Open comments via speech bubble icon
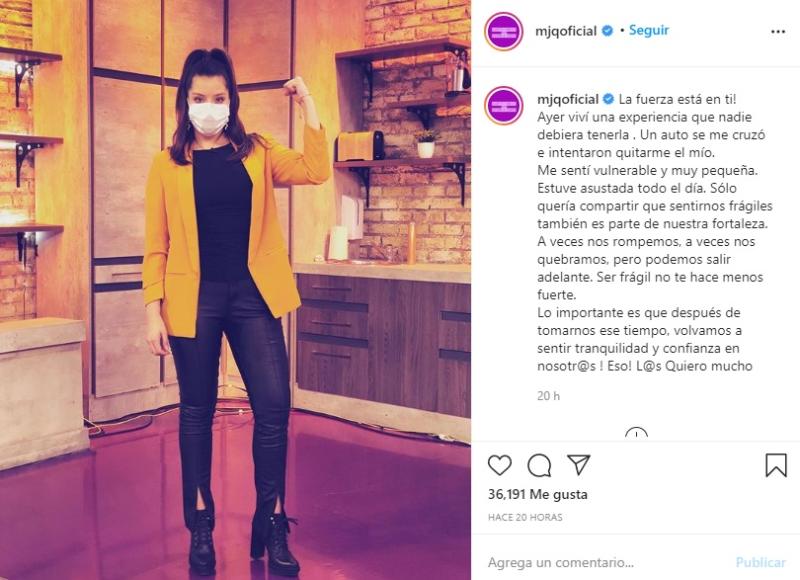The height and width of the screenshot is (580, 800). point(539,465)
